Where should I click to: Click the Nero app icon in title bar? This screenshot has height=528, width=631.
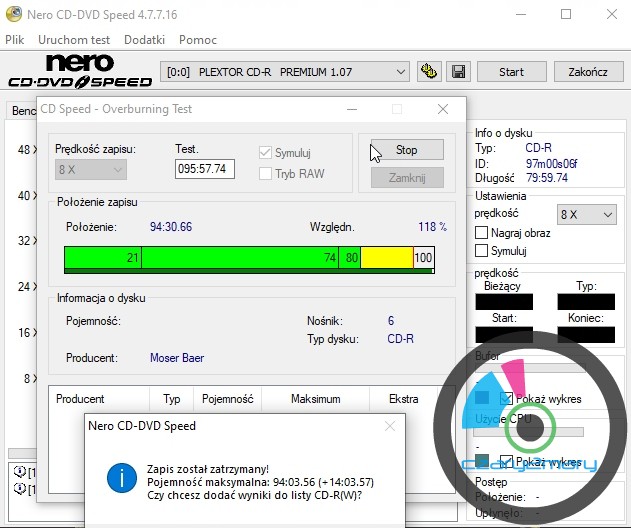point(14,15)
